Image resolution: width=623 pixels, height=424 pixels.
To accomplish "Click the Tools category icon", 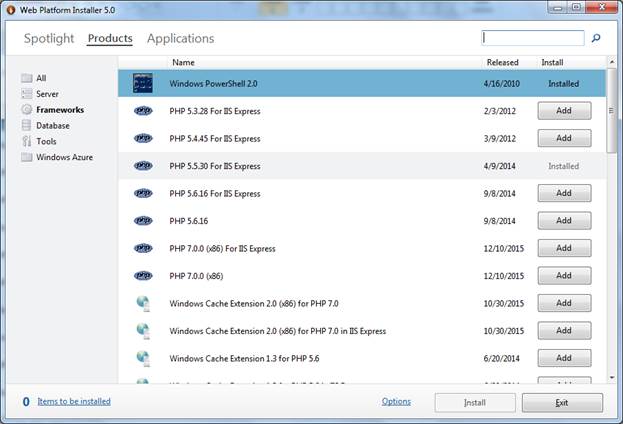I will tap(27, 141).
